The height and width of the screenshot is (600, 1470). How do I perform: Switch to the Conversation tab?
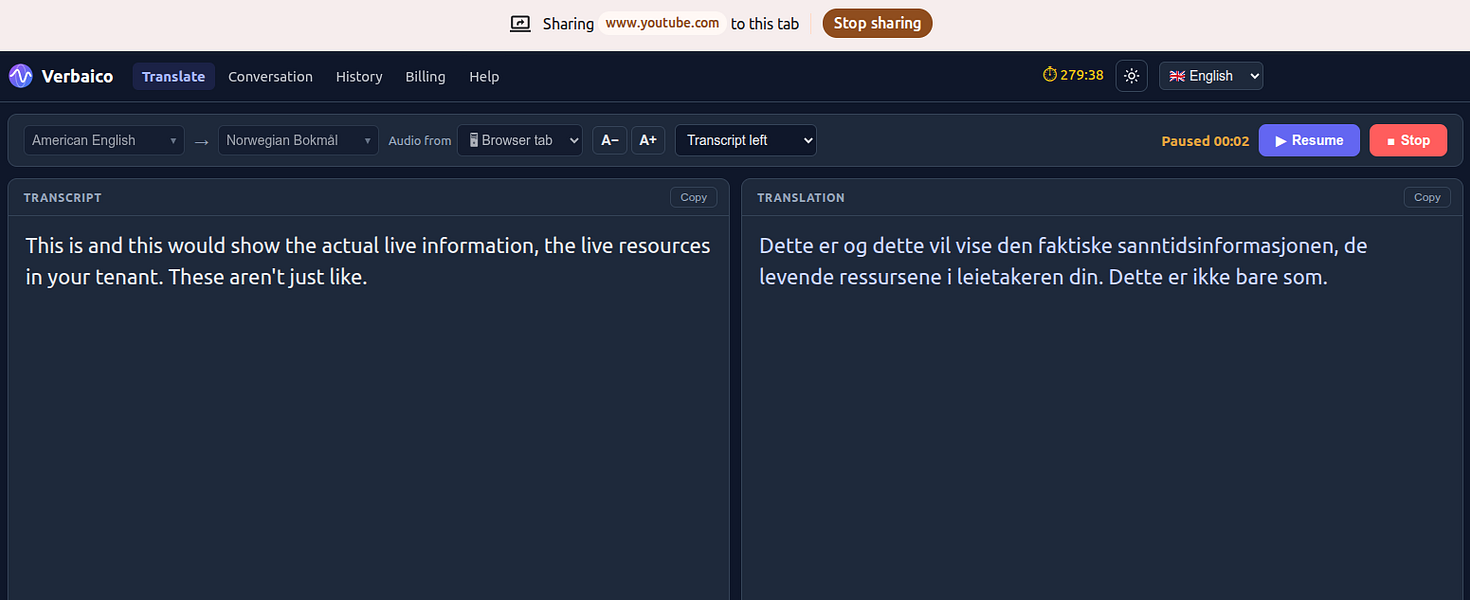pos(270,77)
